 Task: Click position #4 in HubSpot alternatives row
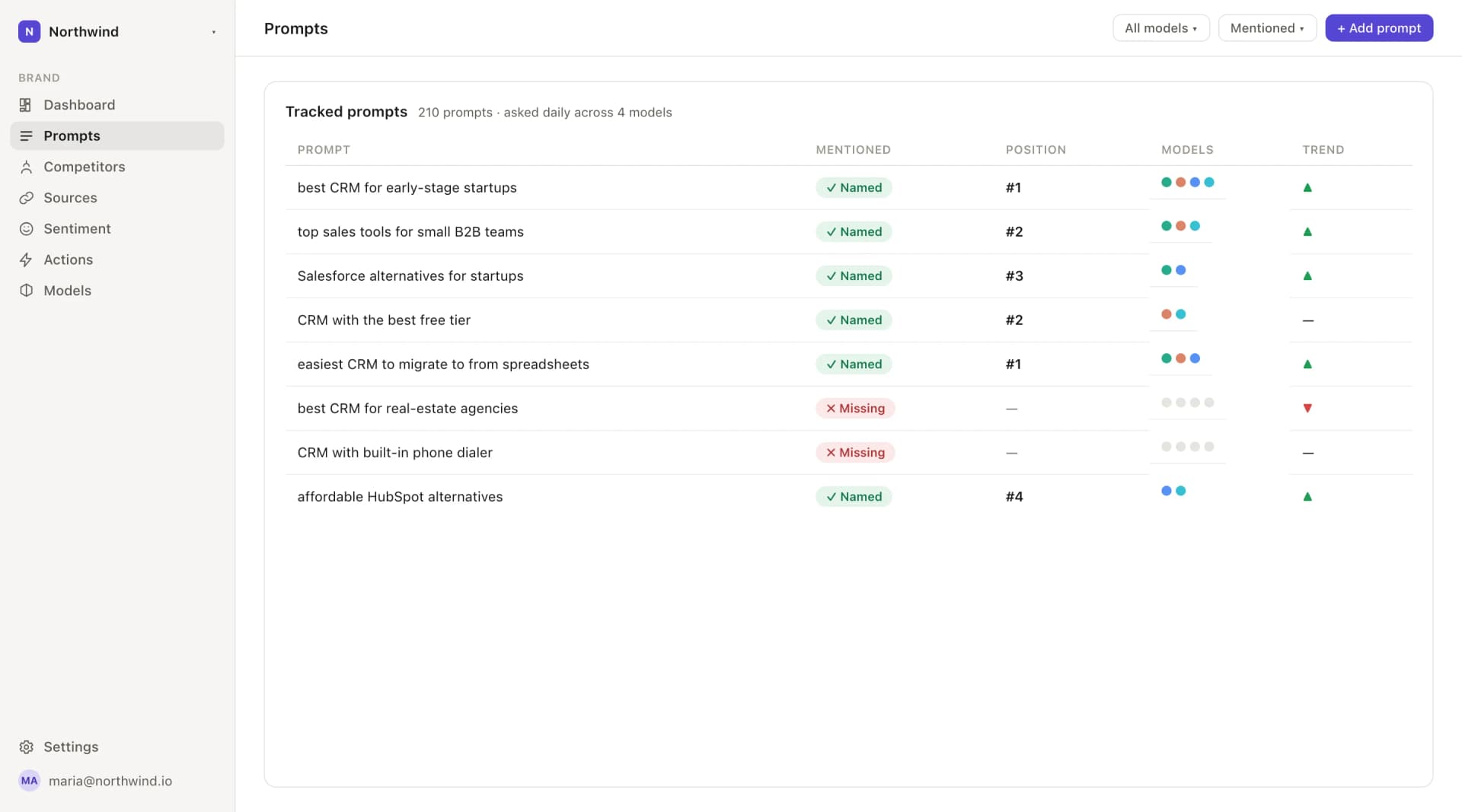point(1014,497)
